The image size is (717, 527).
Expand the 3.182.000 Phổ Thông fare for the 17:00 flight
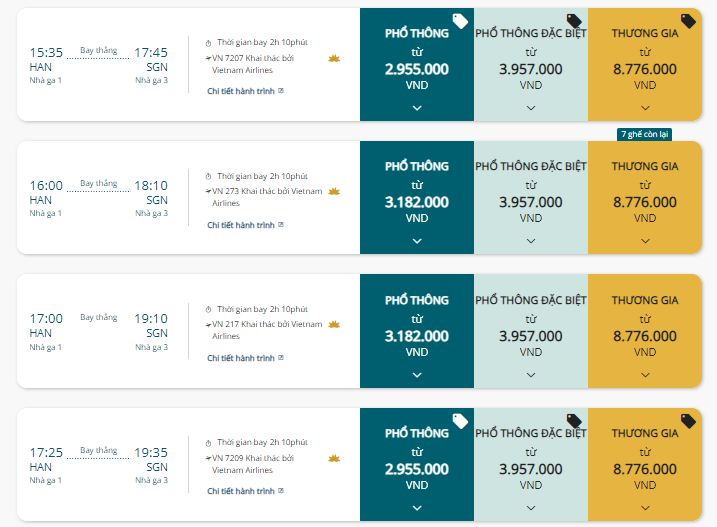tap(417, 375)
